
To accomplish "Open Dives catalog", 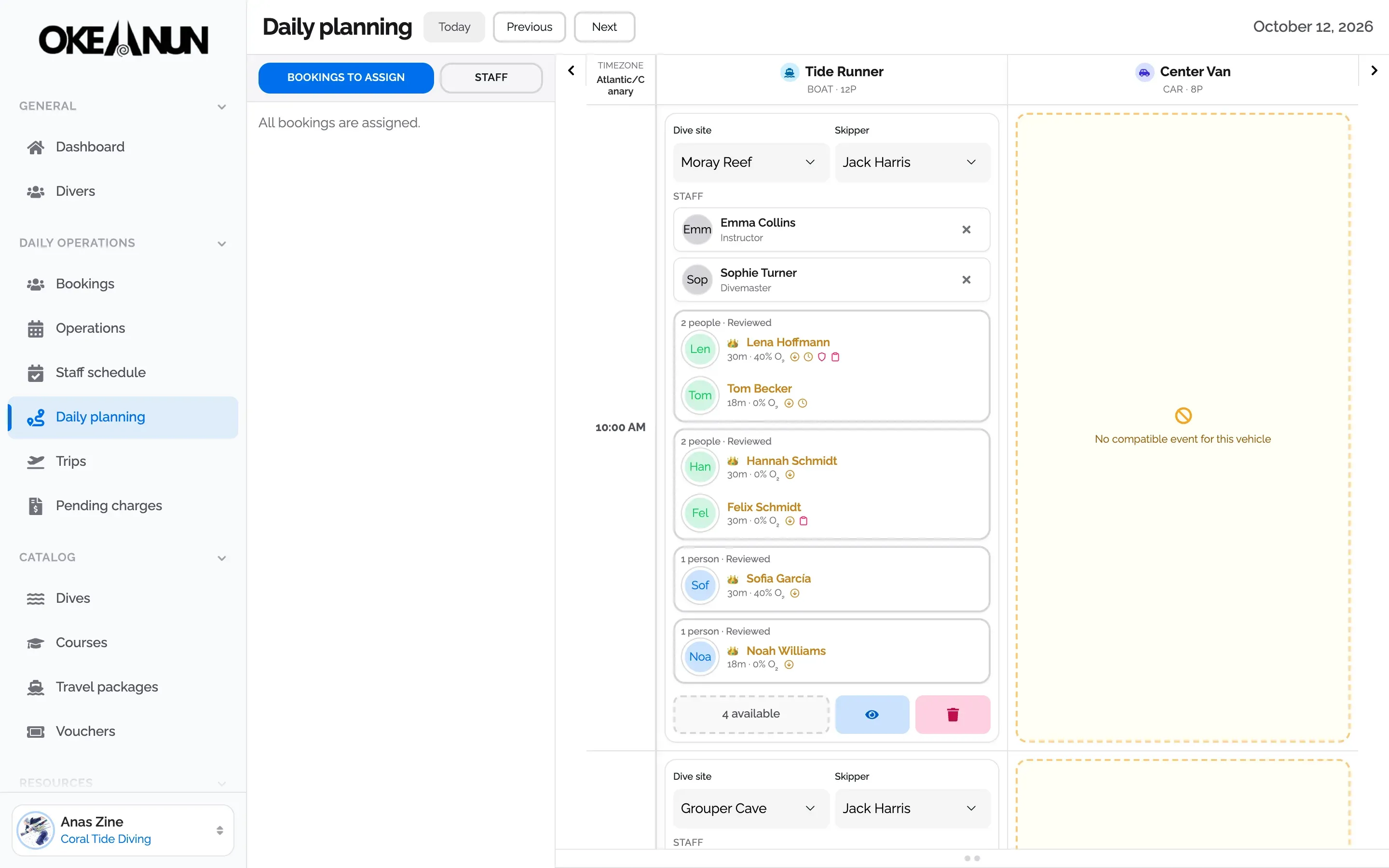I will click(123, 598).
